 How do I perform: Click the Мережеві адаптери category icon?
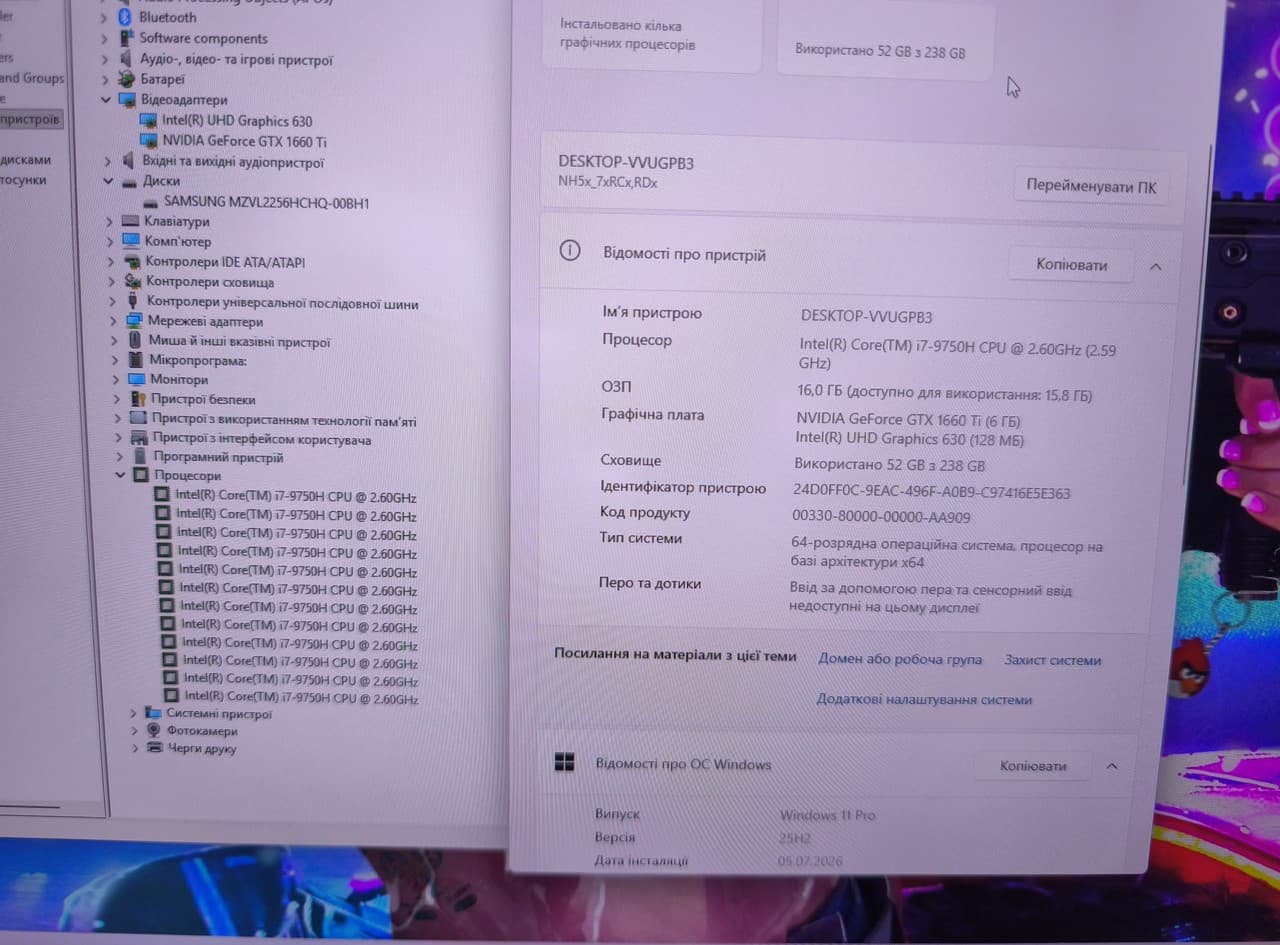tap(134, 321)
